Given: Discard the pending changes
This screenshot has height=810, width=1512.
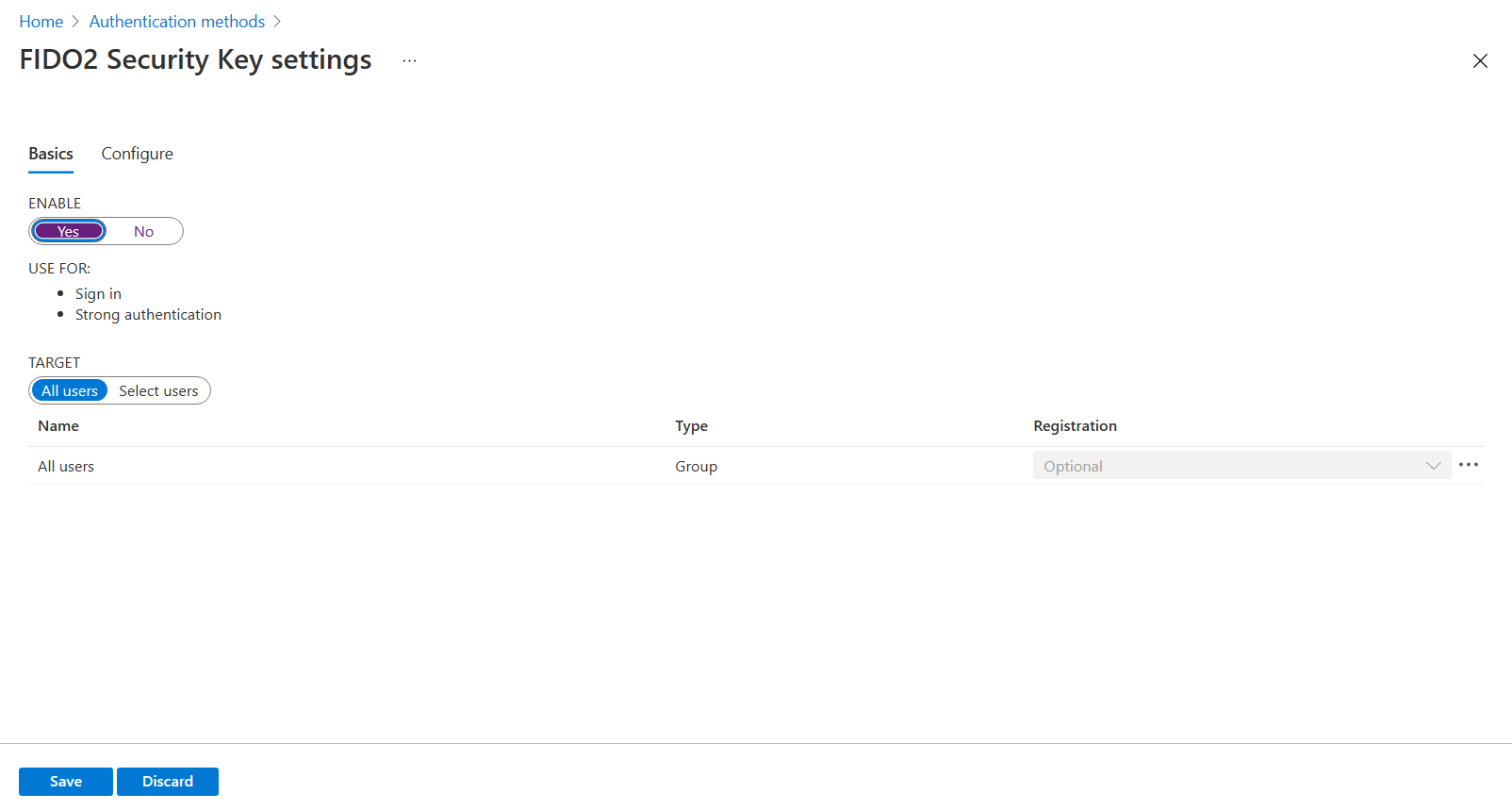Looking at the screenshot, I should [x=168, y=781].
